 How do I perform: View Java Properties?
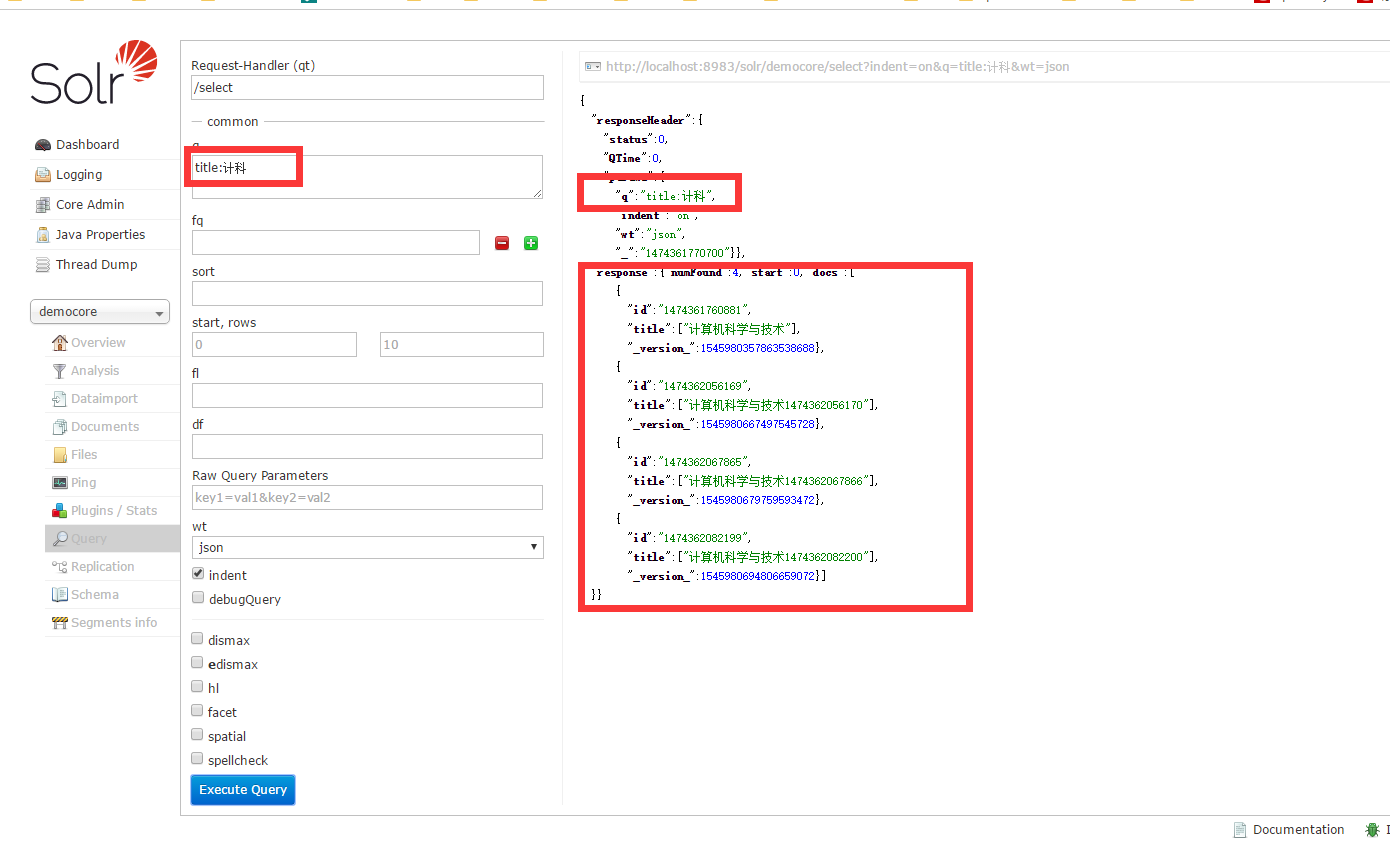click(100, 235)
